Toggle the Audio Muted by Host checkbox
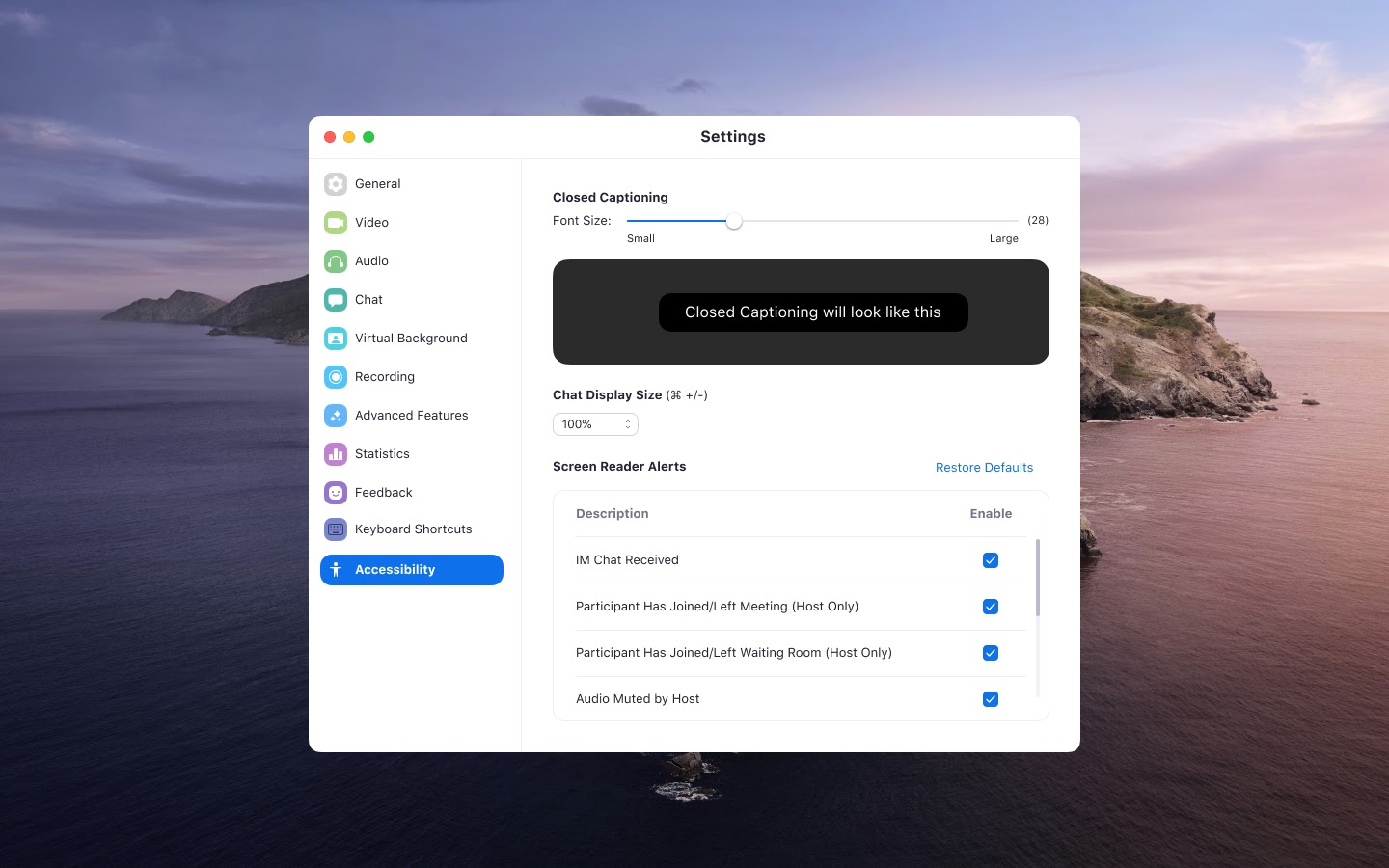Screen dimensions: 1389x868 (991, 699)
